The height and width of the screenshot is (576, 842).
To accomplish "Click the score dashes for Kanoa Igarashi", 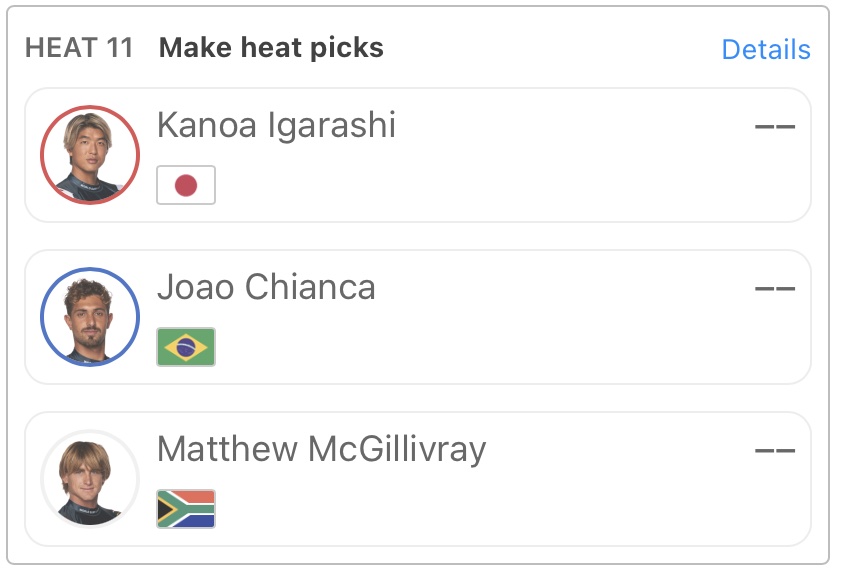I will click(x=774, y=127).
